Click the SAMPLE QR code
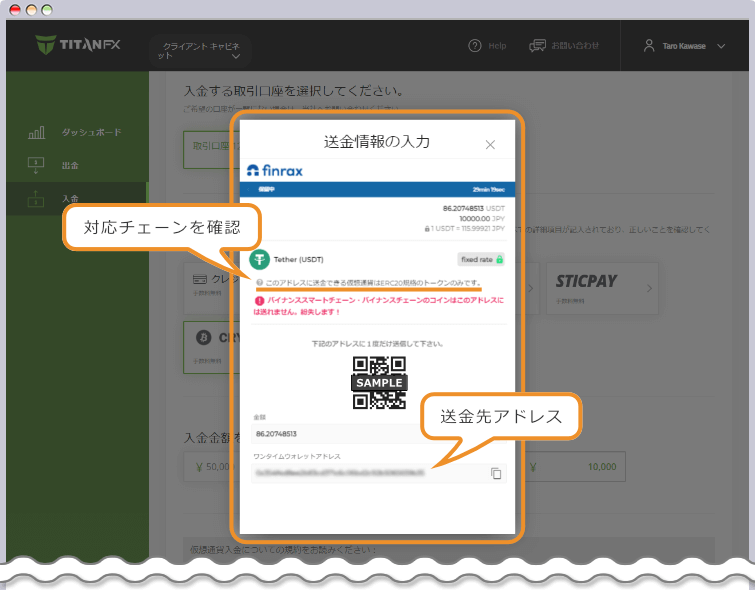This screenshot has height=590, width=755. (x=379, y=383)
